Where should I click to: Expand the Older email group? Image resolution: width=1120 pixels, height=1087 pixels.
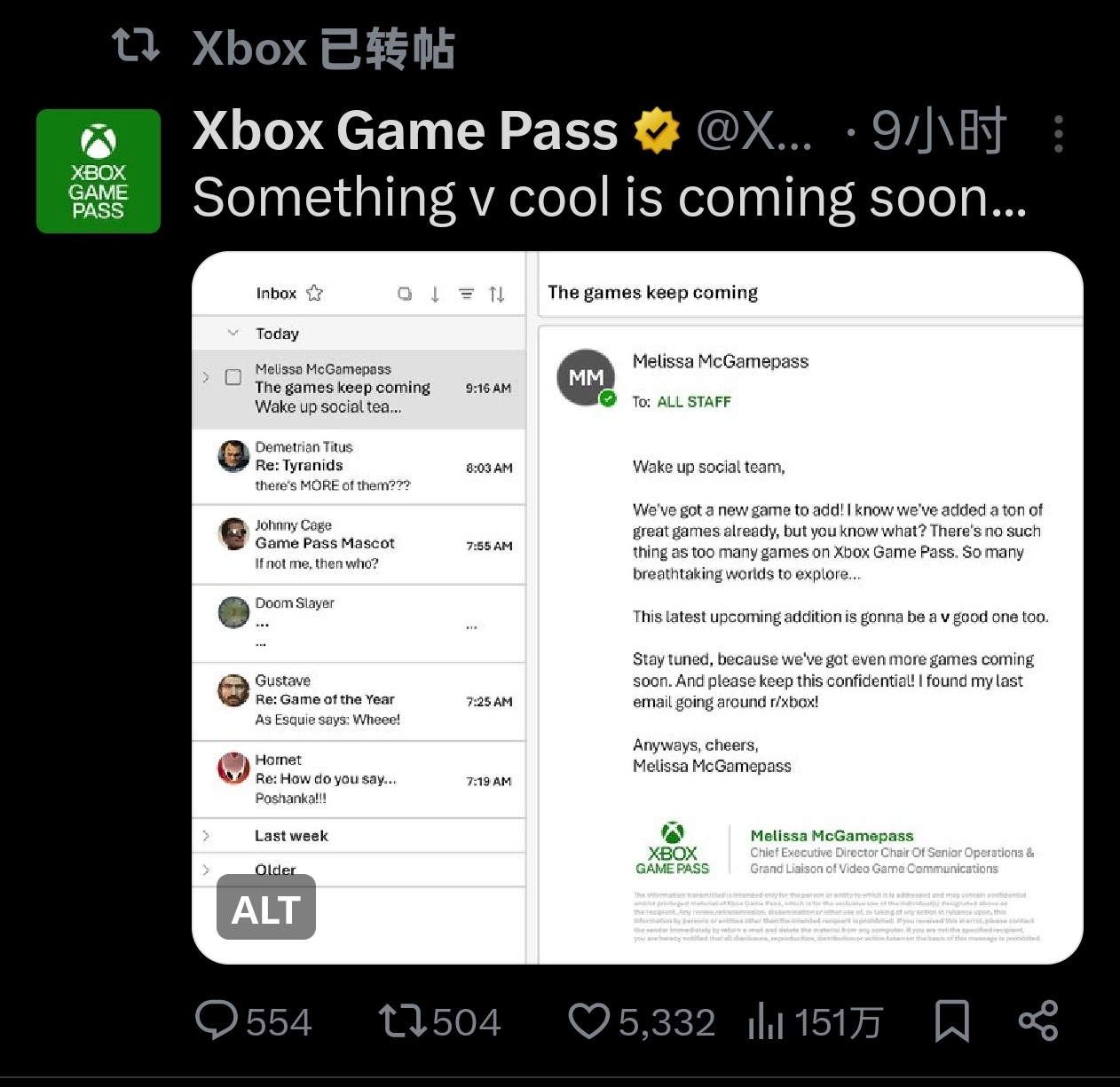206,870
